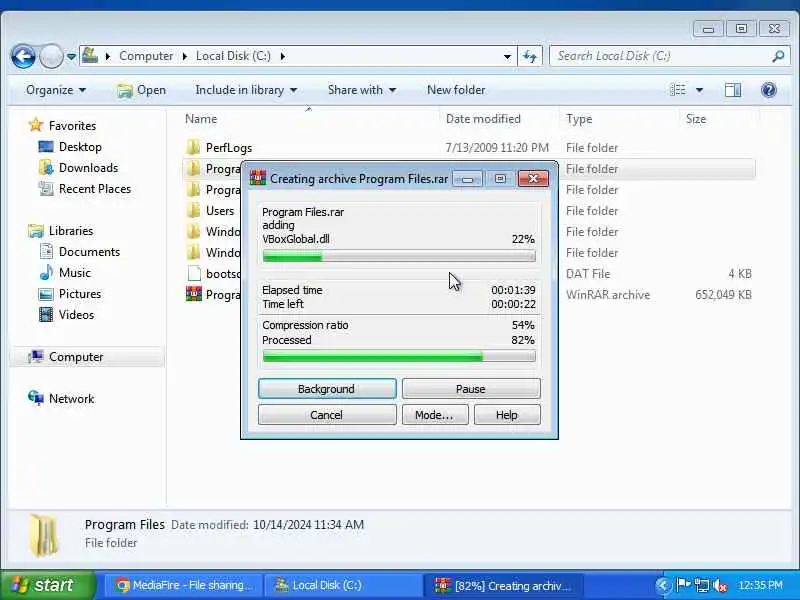Click WinRAR icon in dialog title bar
Screen dimensions: 800x600
click(258, 178)
